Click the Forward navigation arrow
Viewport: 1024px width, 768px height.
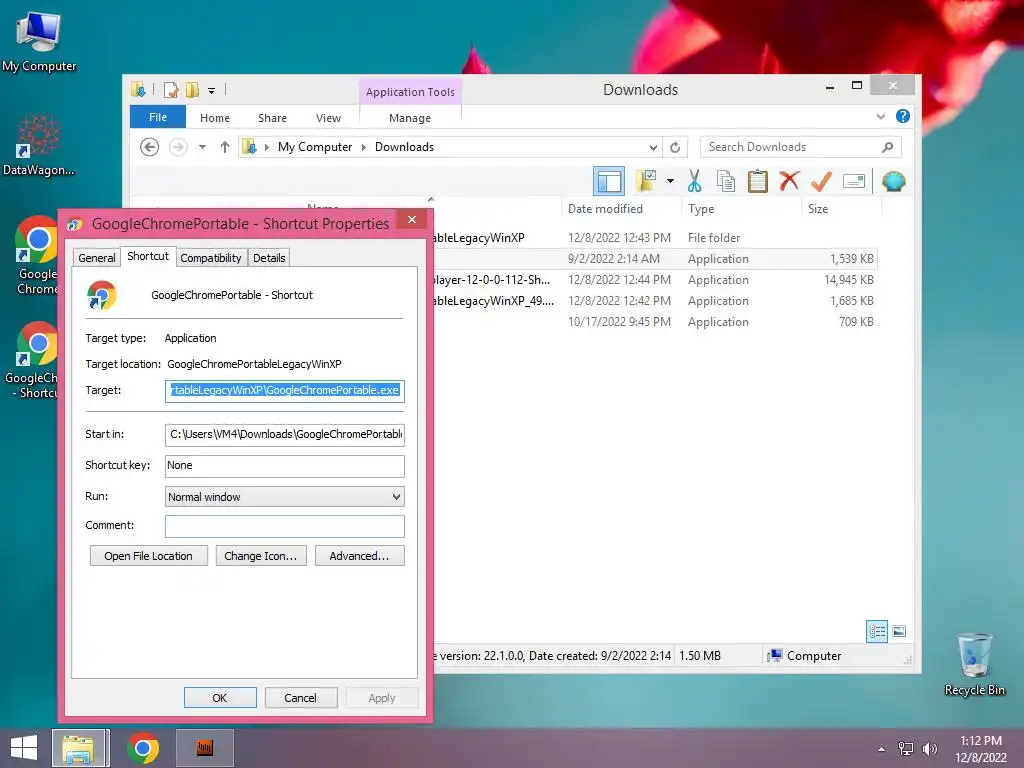178,147
